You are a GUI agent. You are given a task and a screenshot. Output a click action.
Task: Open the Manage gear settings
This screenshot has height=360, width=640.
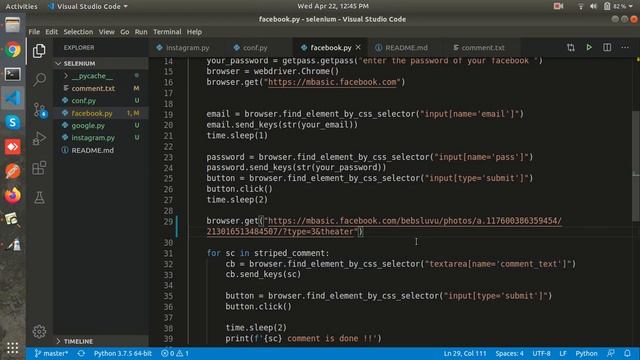39,331
